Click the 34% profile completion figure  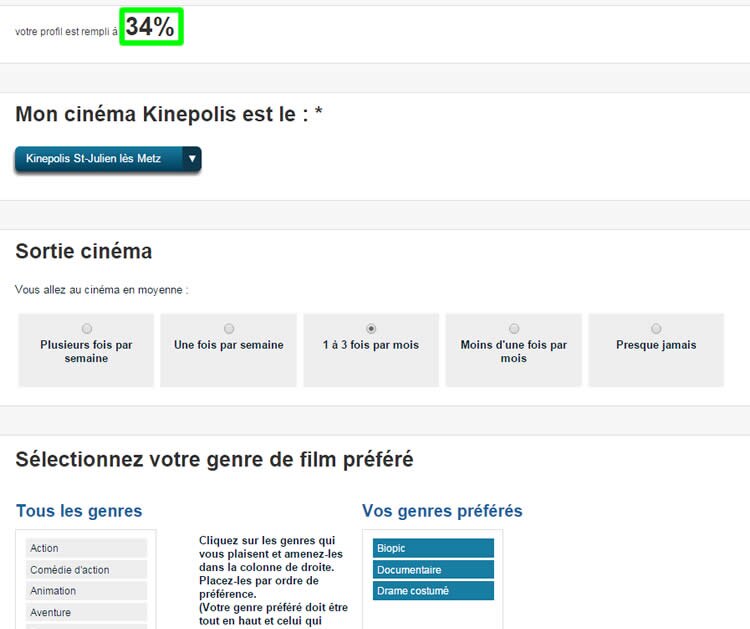pos(150,27)
